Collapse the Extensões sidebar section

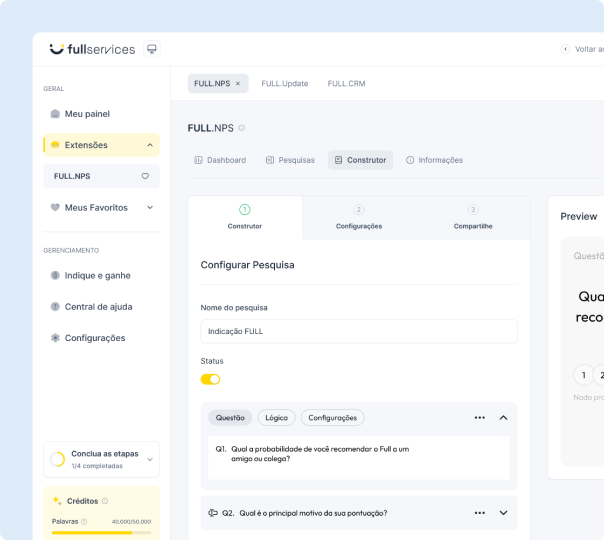point(150,145)
